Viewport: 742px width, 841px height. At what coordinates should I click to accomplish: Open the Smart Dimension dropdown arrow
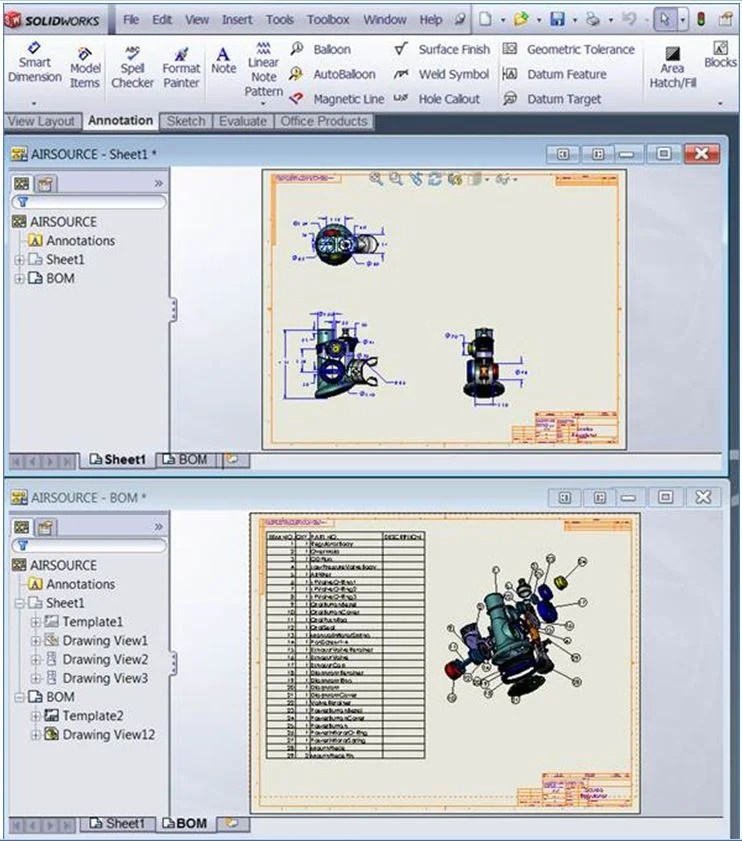click(x=34, y=102)
